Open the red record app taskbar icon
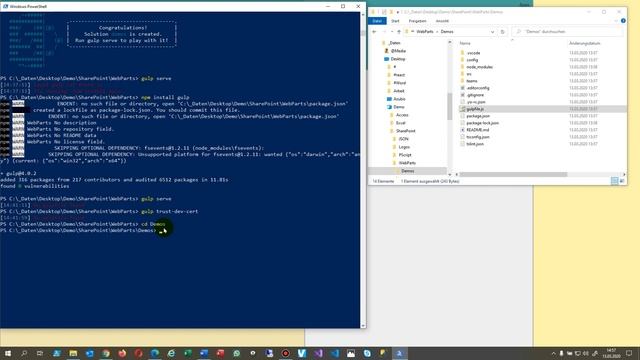Image resolution: width=640 pixels, height=360 pixels. click(285, 353)
